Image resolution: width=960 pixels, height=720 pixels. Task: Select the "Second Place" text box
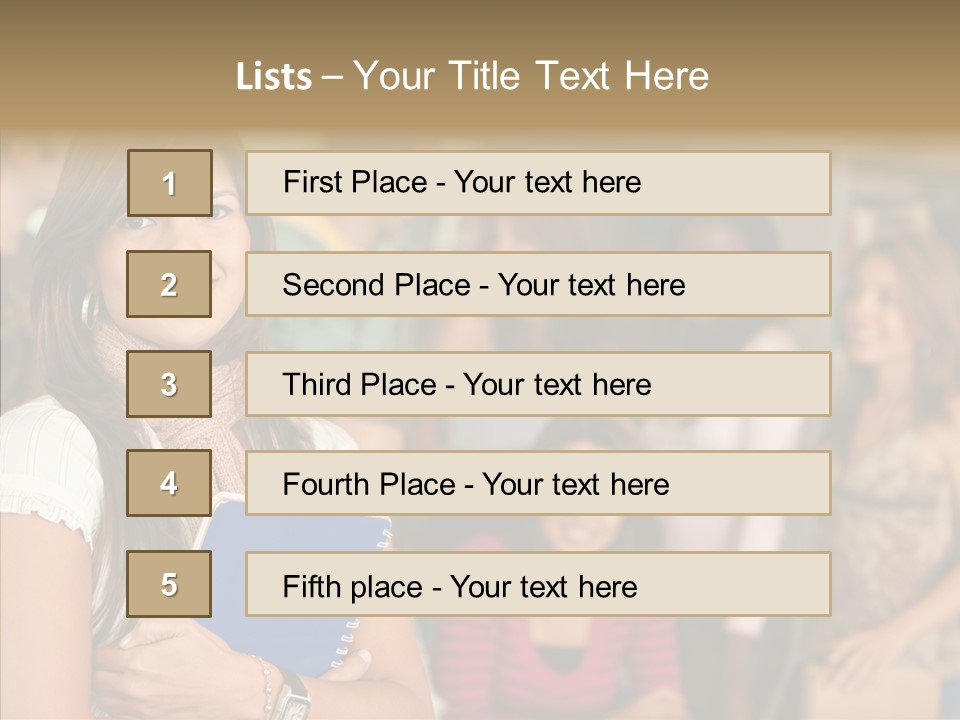click(x=538, y=284)
